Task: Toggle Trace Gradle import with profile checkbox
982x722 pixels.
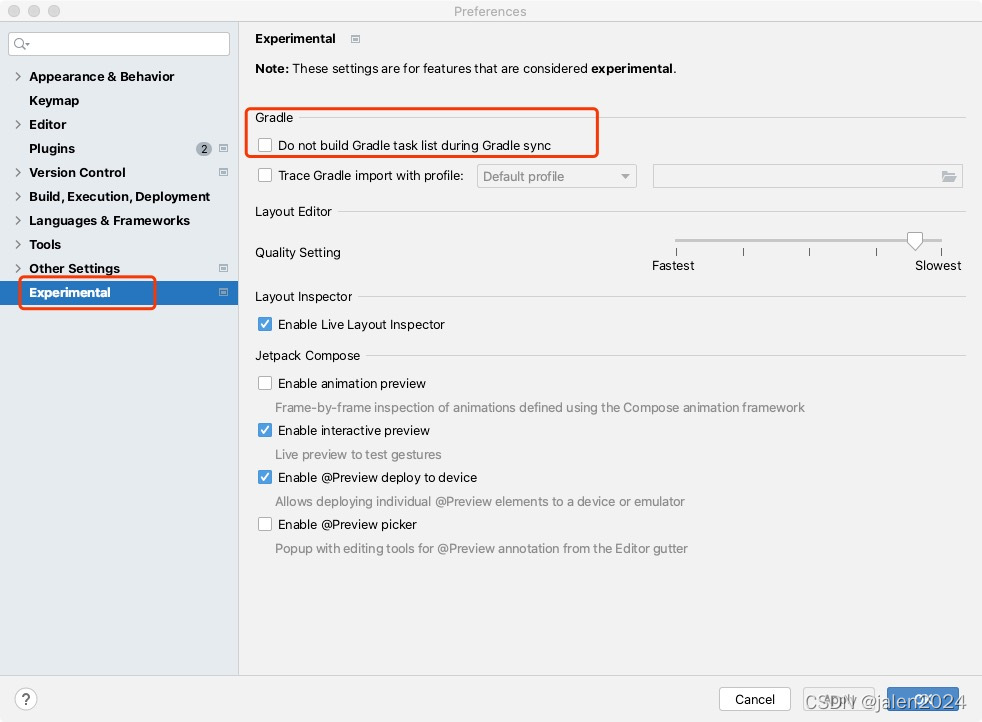Action: point(265,175)
